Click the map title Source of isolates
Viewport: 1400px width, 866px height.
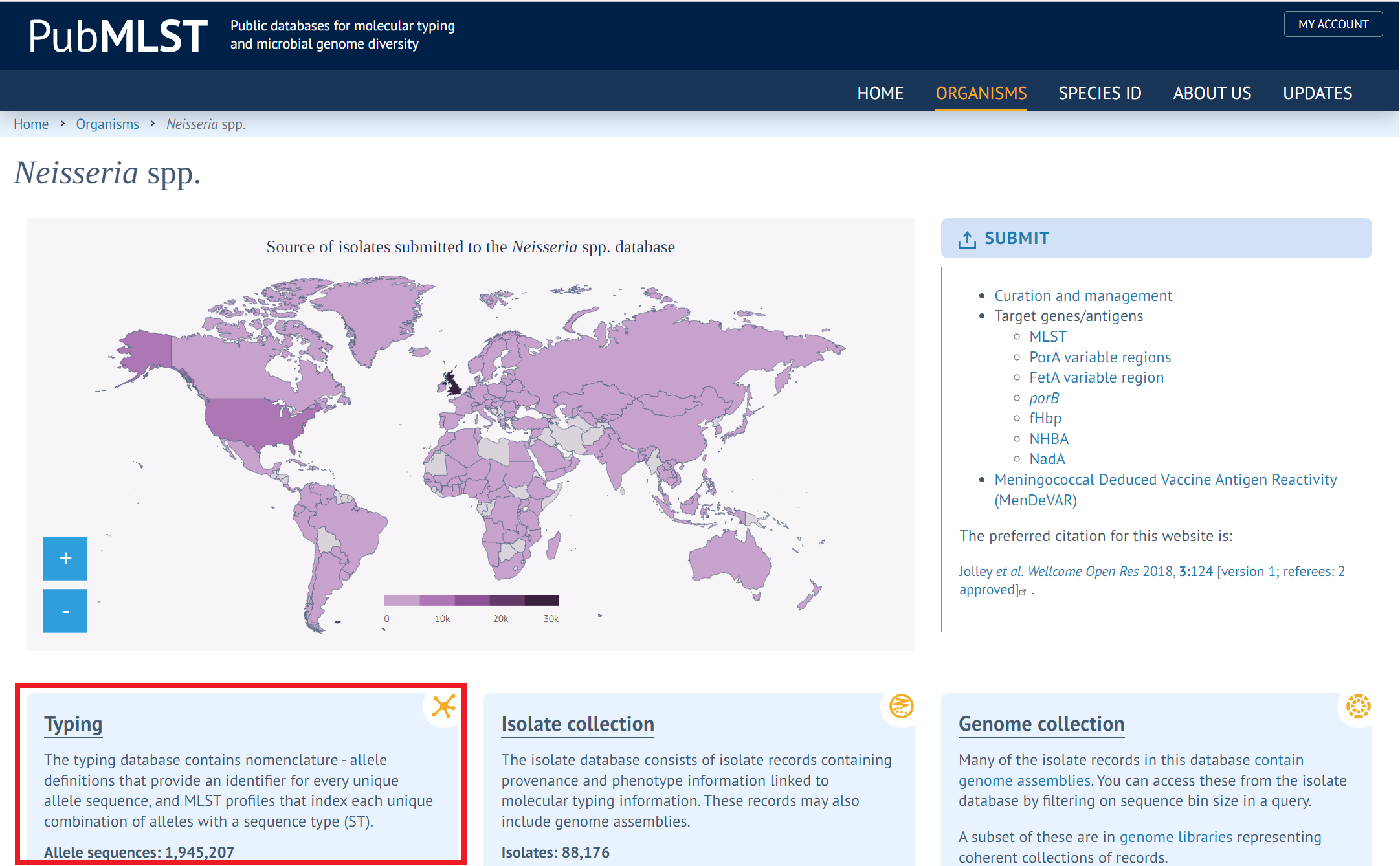[x=471, y=247]
